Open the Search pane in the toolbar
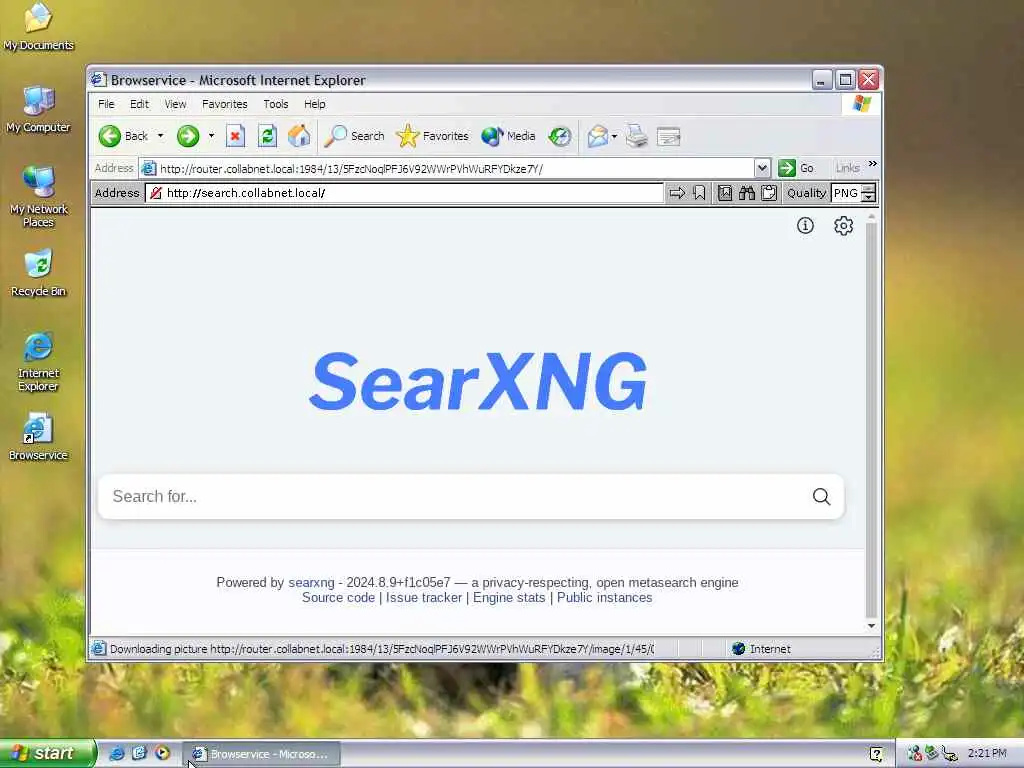The width and height of the screenshot is (1024, 768). click(x=355, y=136)
